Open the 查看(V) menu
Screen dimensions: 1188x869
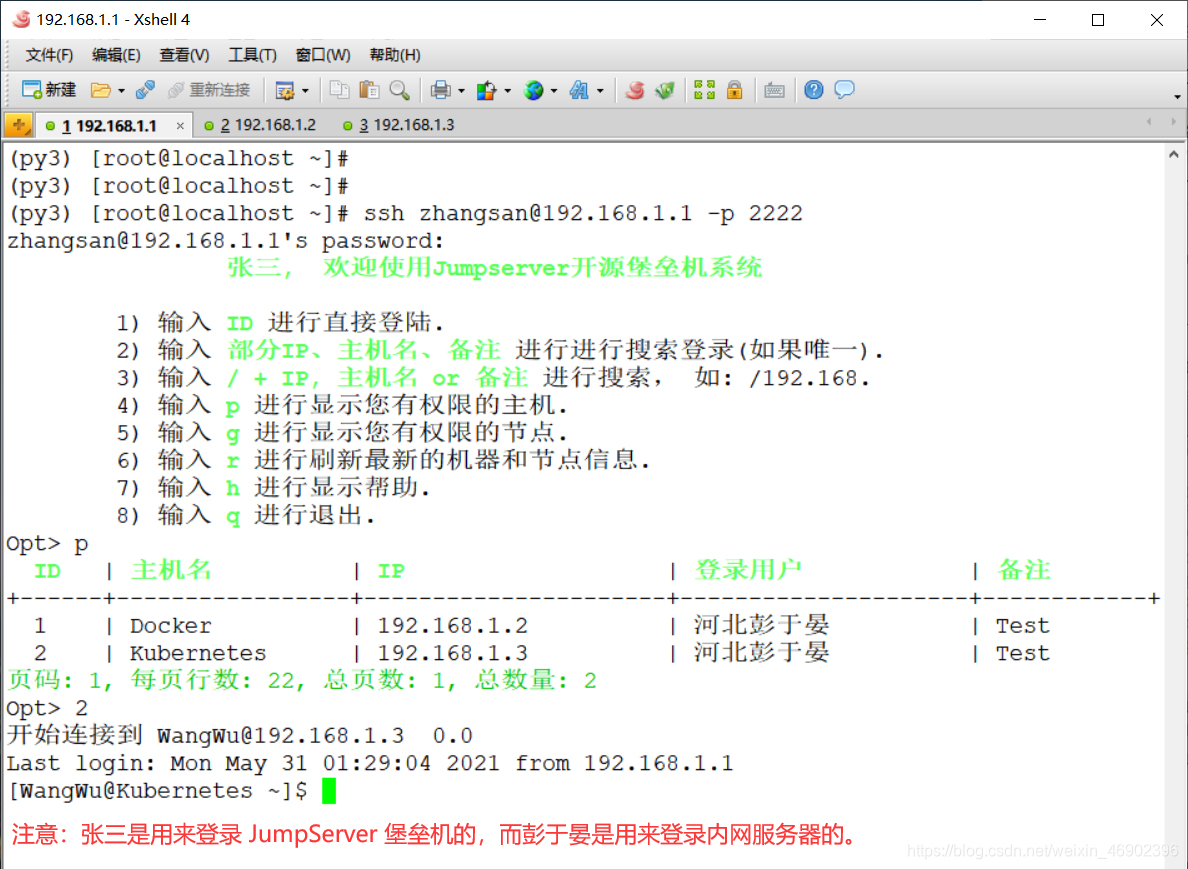pos(184,55)
